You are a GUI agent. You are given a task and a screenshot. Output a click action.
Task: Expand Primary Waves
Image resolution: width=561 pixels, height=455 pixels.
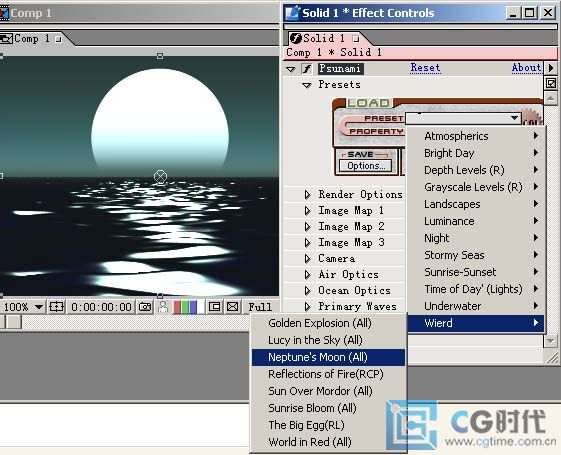307,307
